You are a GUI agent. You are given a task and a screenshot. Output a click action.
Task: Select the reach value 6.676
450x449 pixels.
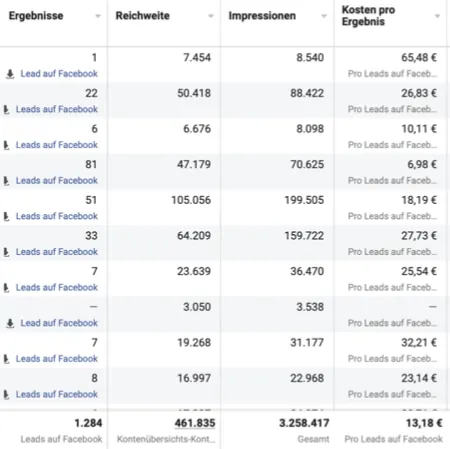[197, 129]
